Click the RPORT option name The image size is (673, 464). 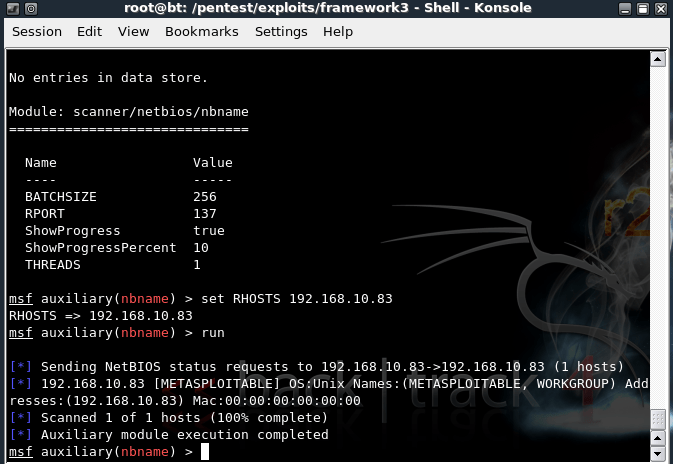(45, 214)
